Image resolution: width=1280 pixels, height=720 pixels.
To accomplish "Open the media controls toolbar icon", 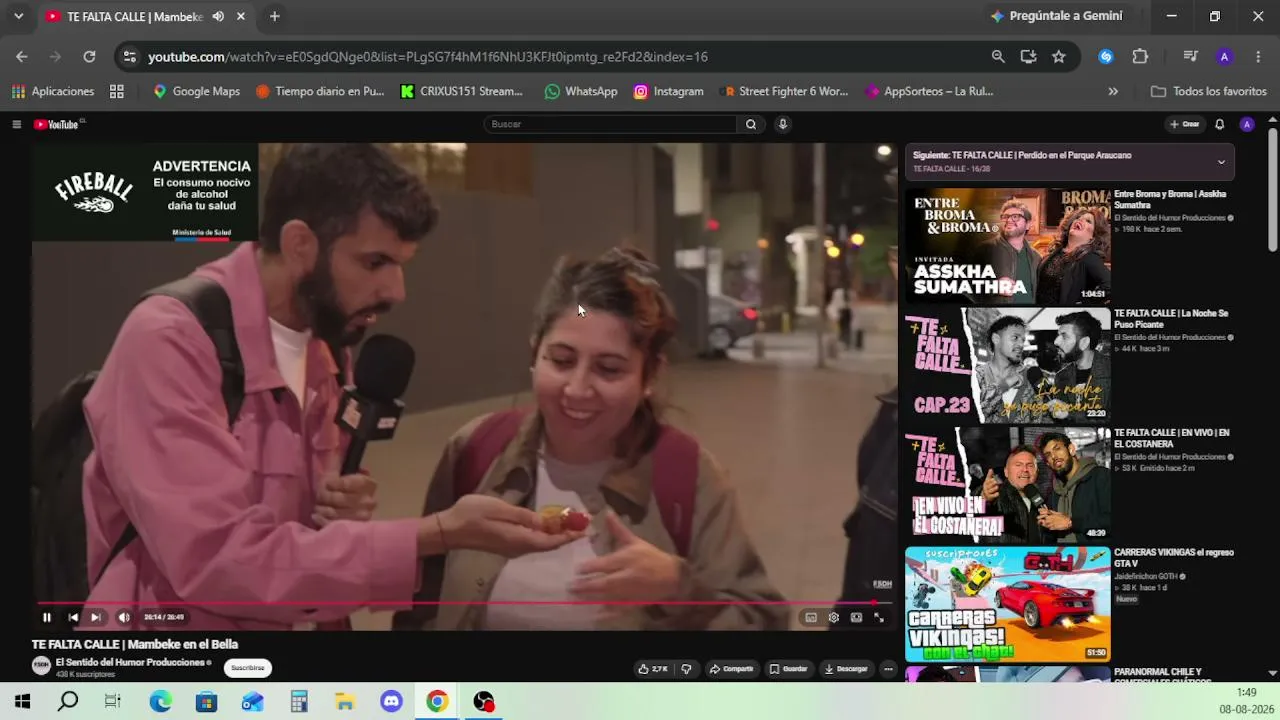I will pos(1190,57).
